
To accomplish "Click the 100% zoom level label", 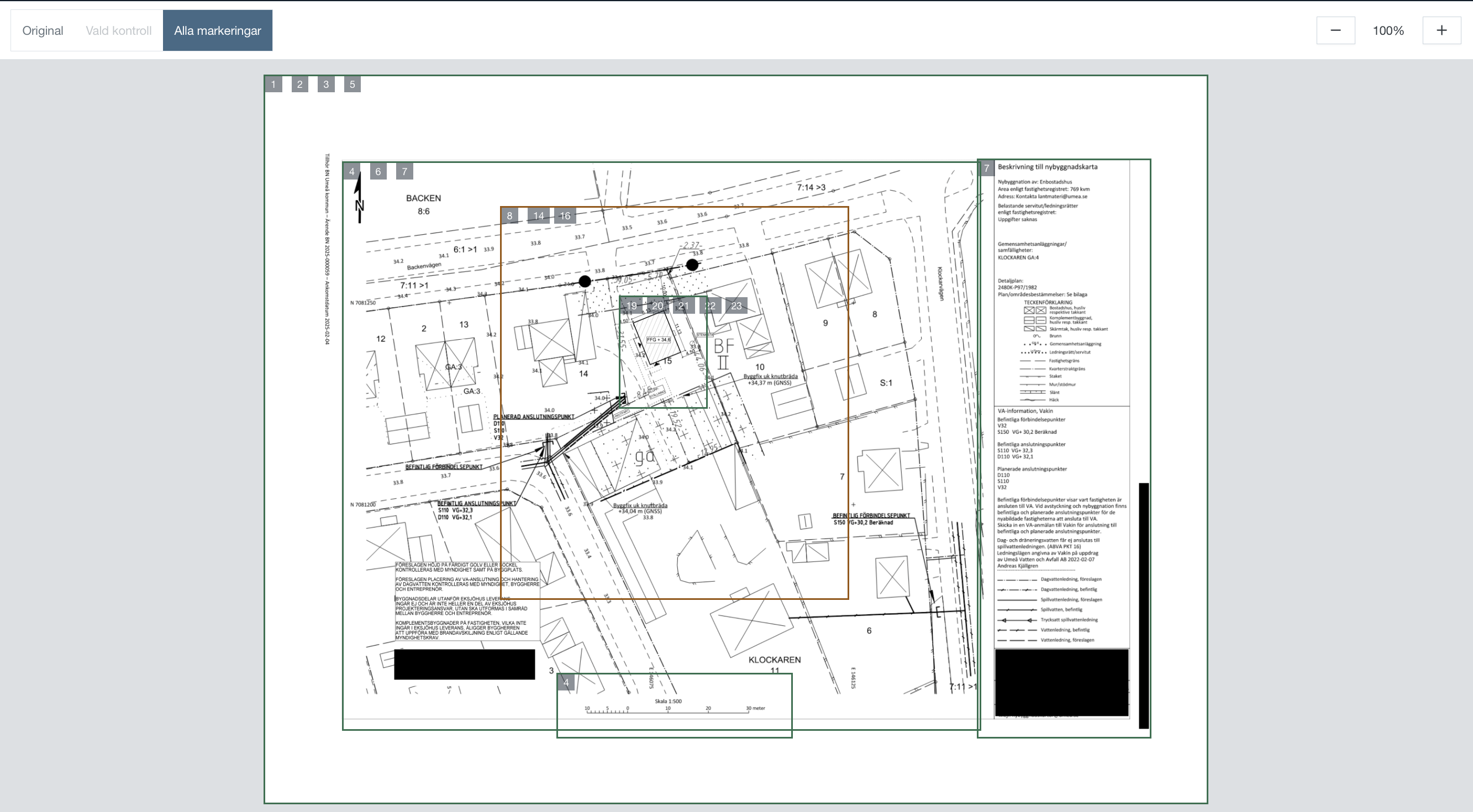I will [1388, 31].
